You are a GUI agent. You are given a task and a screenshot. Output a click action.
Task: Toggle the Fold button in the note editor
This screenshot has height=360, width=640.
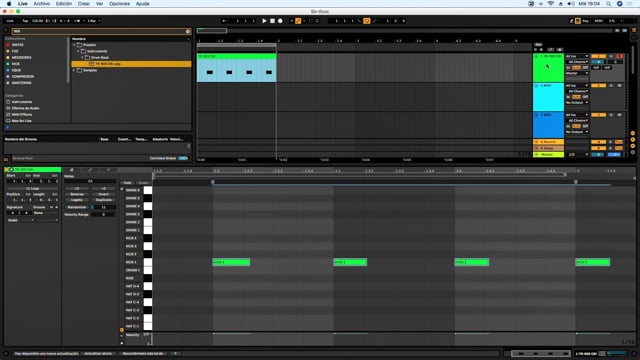point(127,183)
